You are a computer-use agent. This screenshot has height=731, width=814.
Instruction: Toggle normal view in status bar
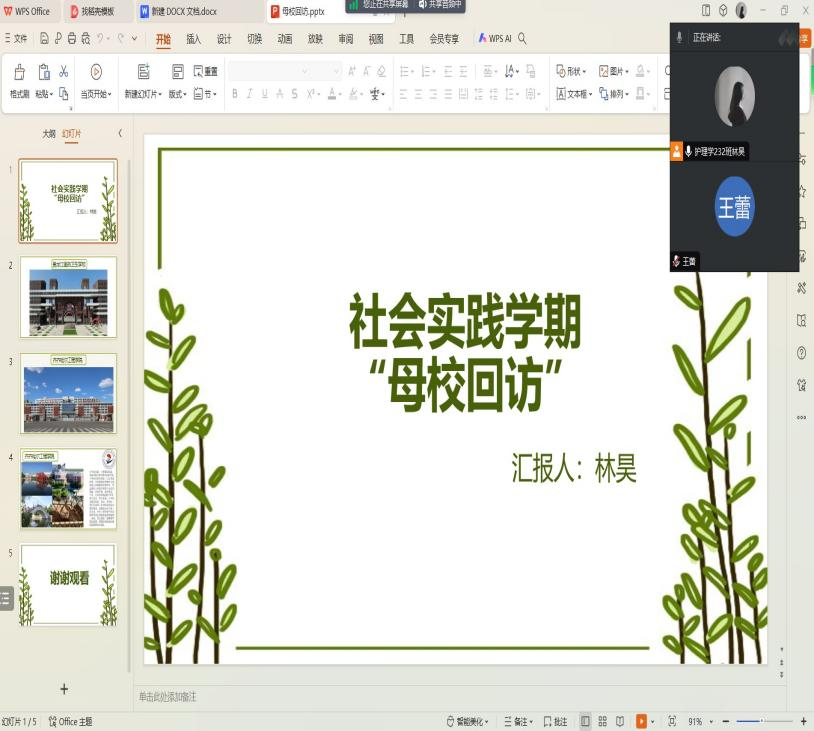click(585, 721)
